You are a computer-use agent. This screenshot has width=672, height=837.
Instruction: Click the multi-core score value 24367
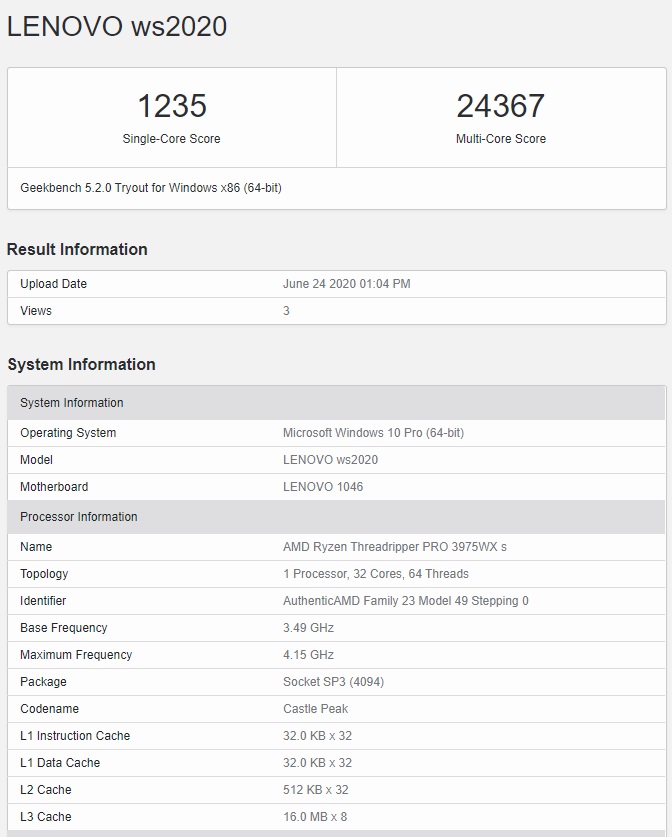[x=500, y=106]
